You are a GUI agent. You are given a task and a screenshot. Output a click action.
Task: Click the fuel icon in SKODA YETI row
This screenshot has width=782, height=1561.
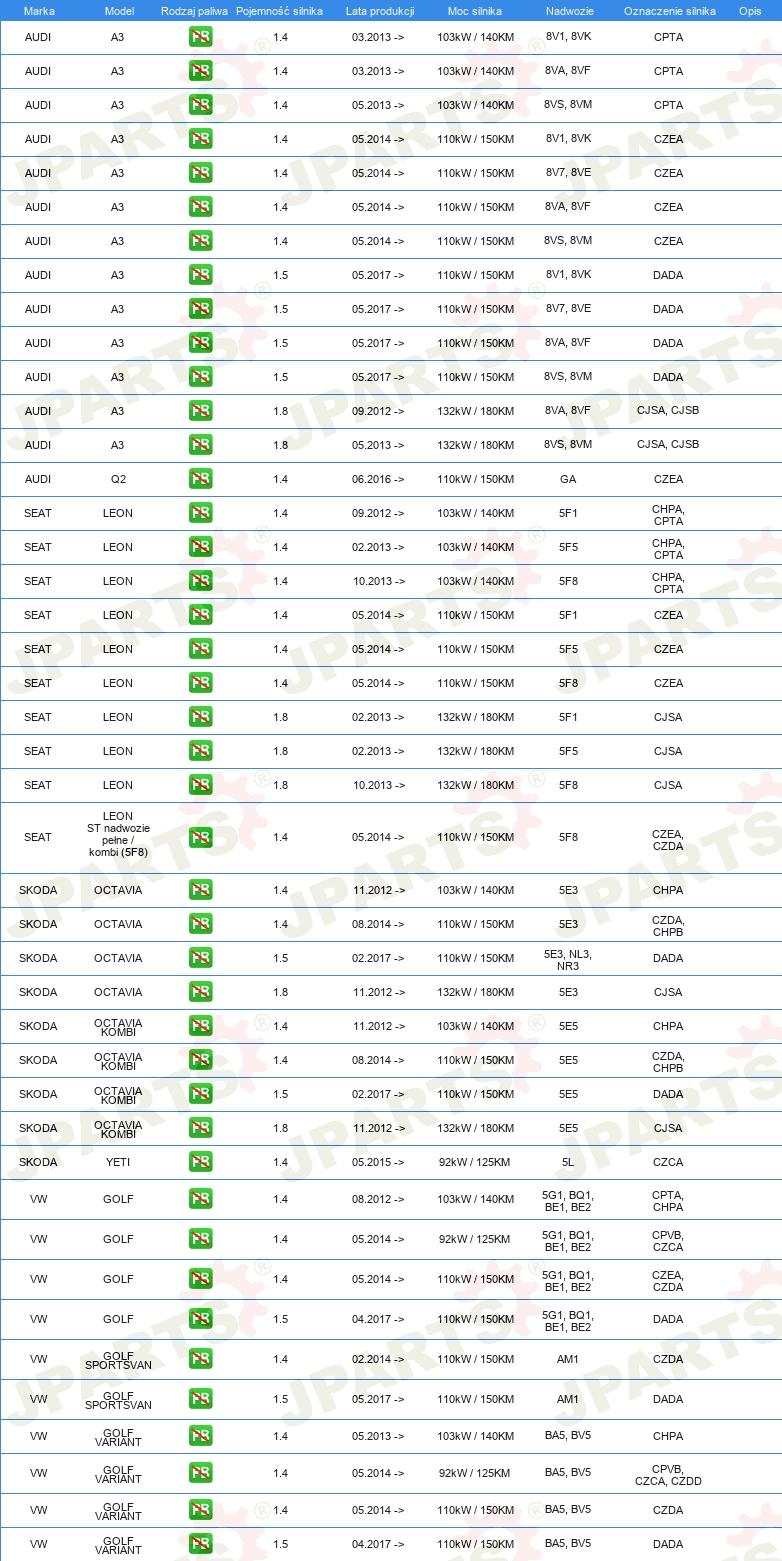click(x=200, y=1162)
